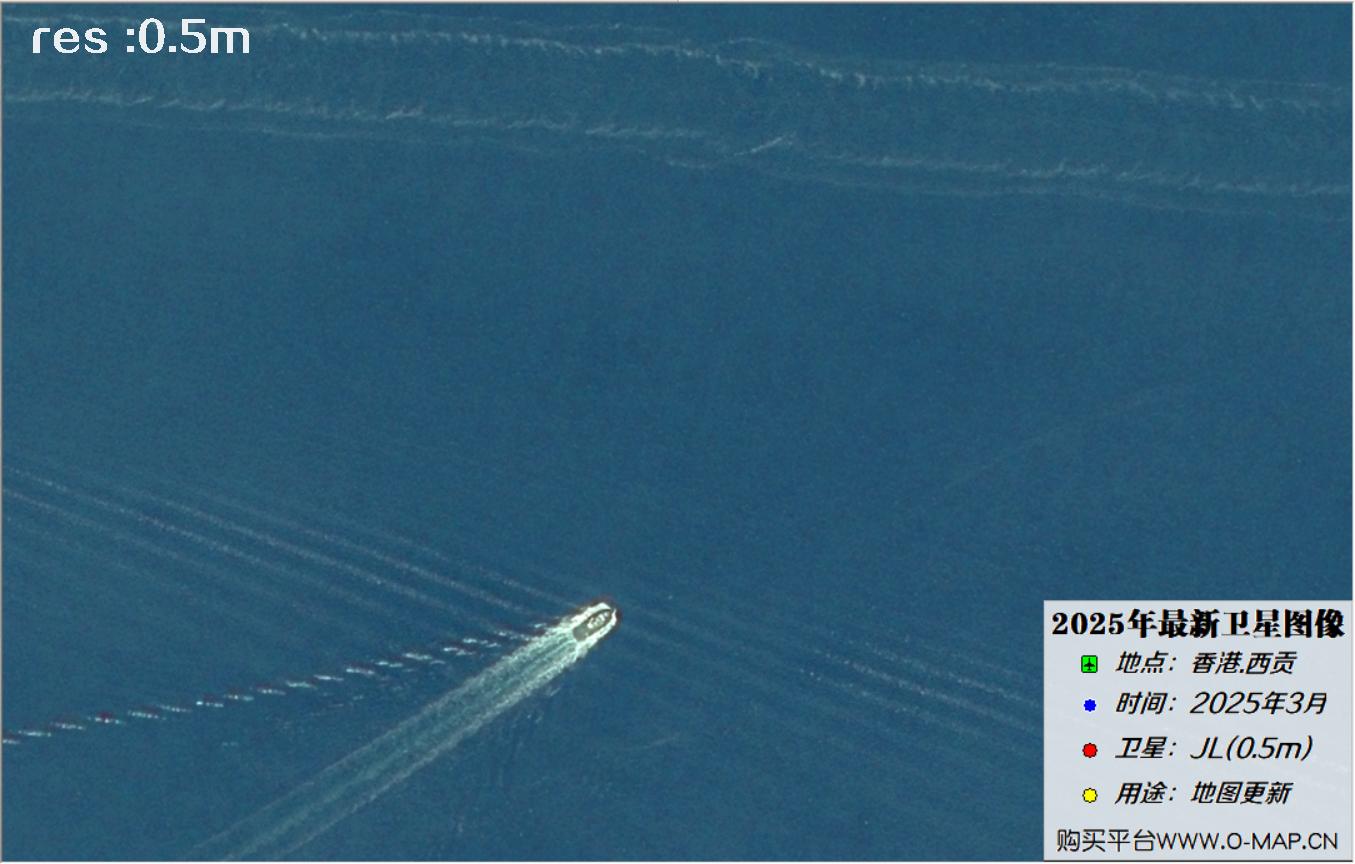Click the red dot beside 卫星
Image resolution: width=1355 pixels, height=864 pixels.
point(1089,750)
